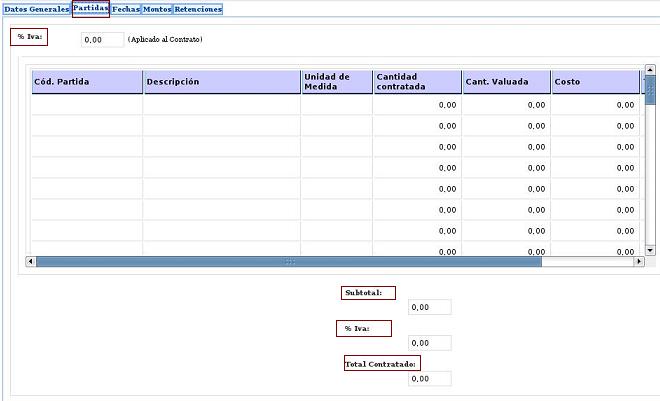Click the % Iva field applied to contract
The image size is (660, 401).
(x=102, y=40)
